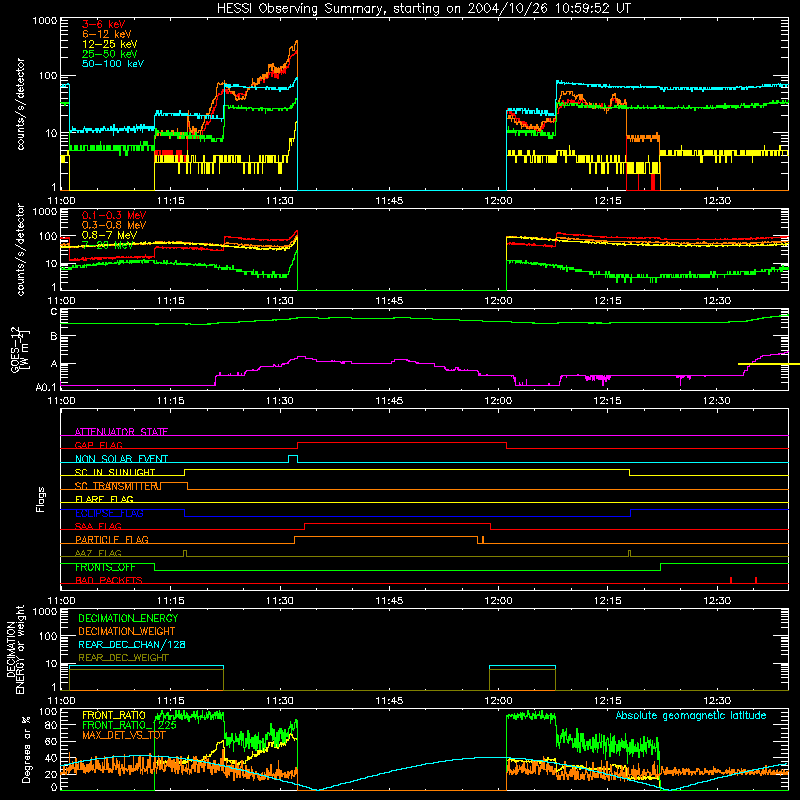This screenshot has width=800, height=800.
Task: Click the Flags vertical axis title
Action: coord(41,499)
